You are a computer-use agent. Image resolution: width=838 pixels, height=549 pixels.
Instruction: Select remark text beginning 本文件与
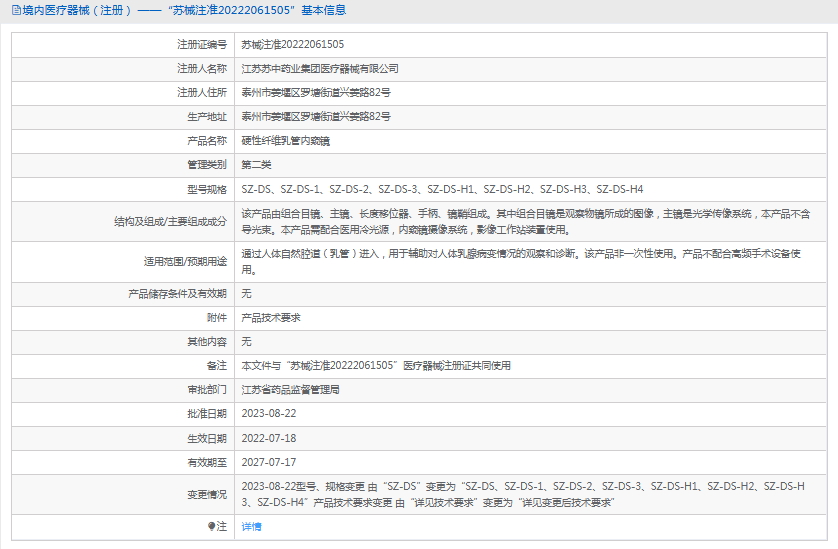(376, 366)
